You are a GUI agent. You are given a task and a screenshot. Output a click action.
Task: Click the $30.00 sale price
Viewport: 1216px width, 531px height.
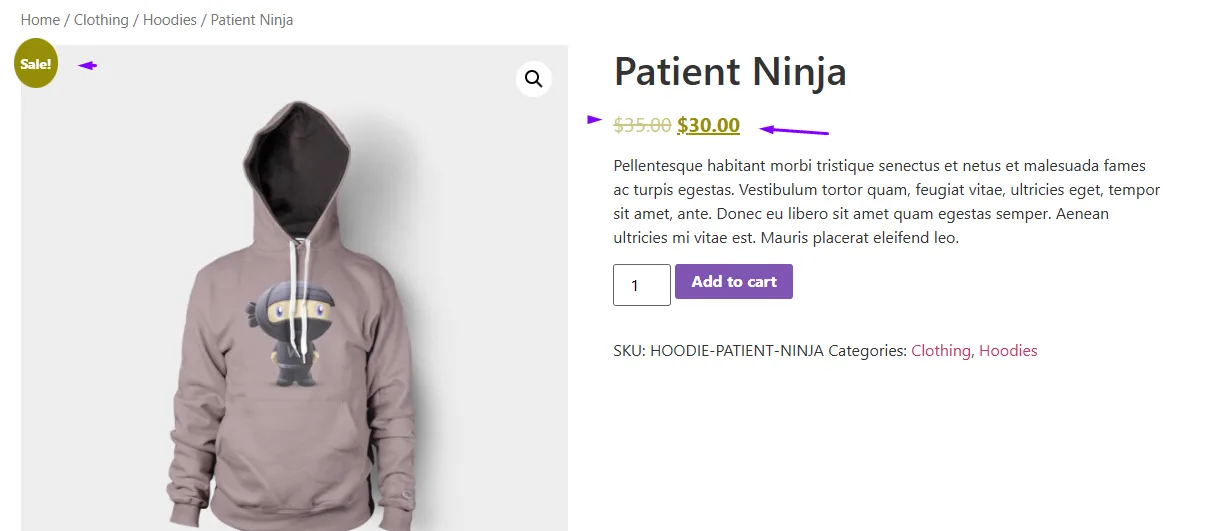click(708, 125)
